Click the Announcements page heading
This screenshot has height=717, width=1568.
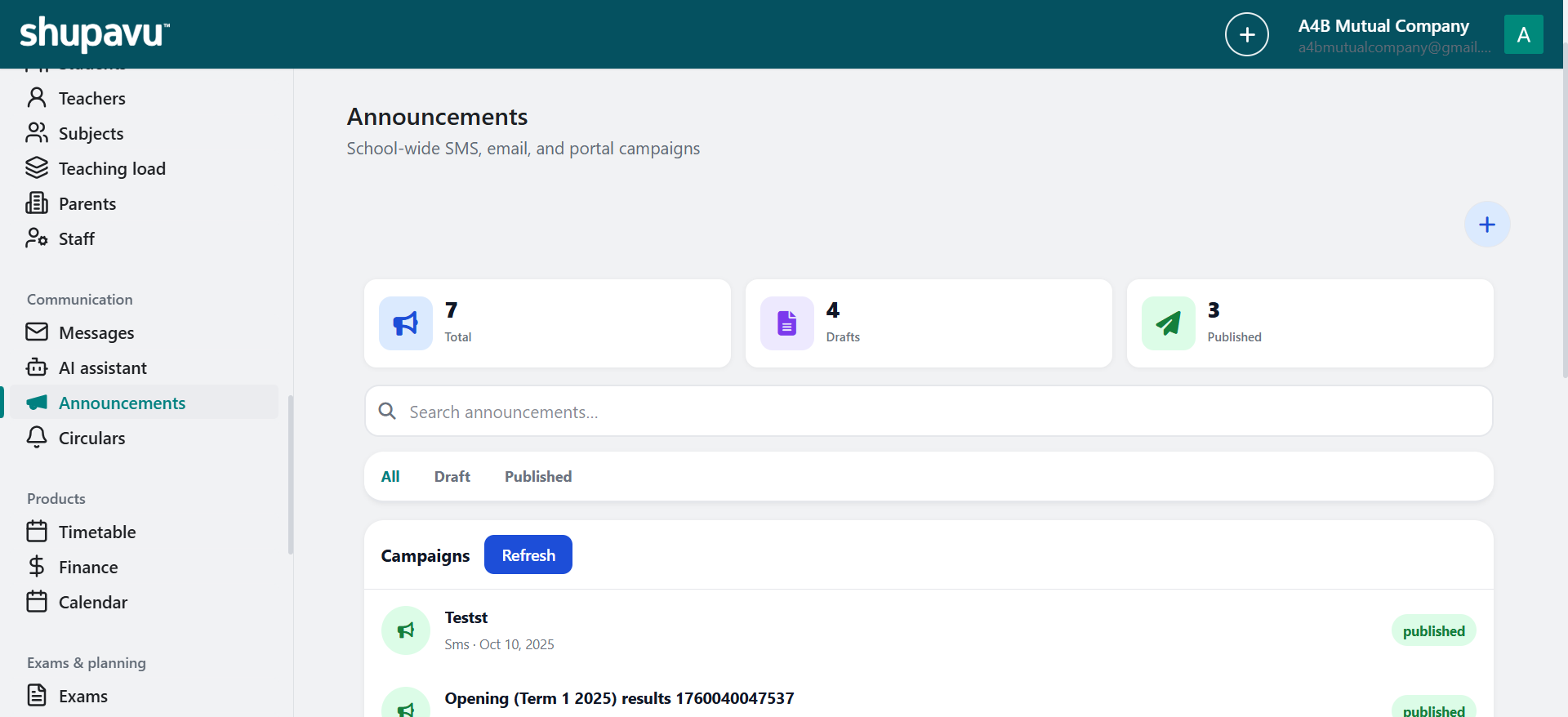pyautogui.click(x=437, y=117)
